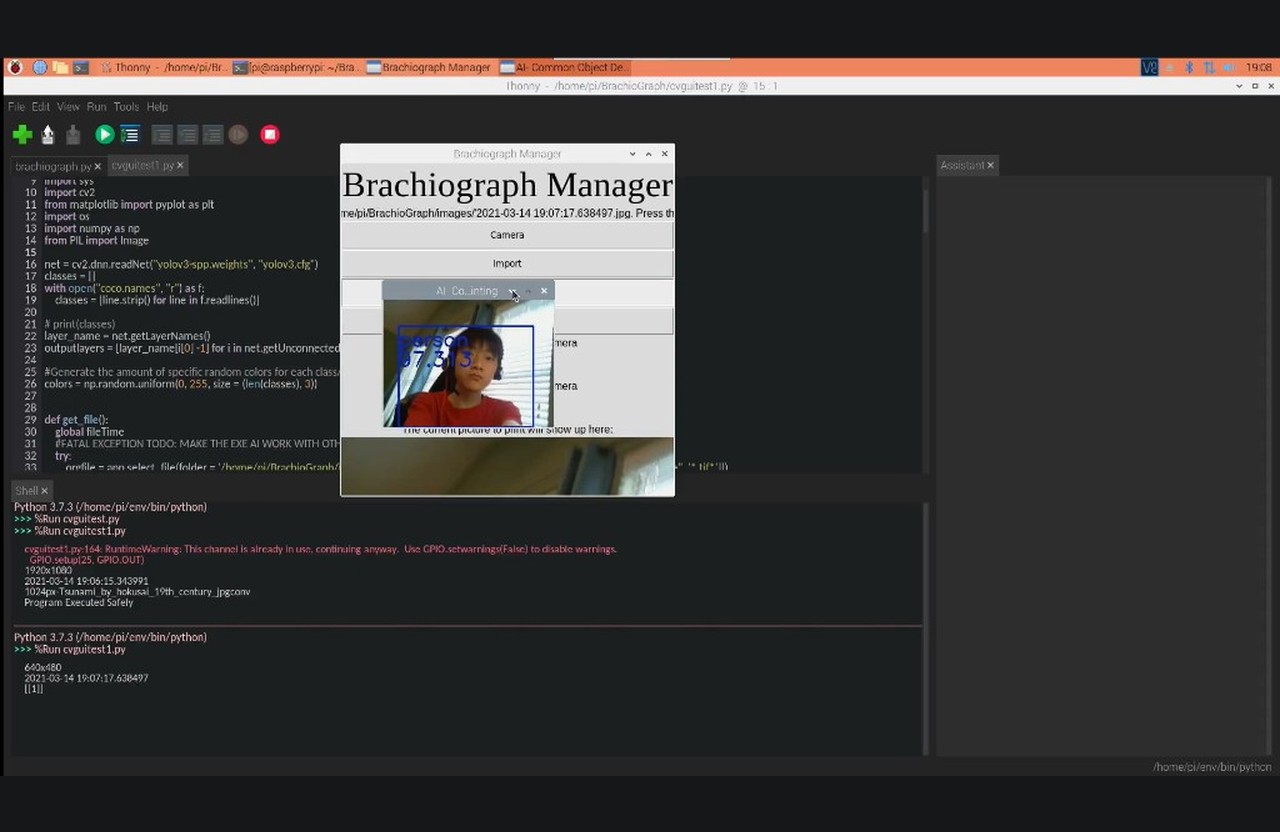Screen dimensions: 1280x832
Task: Click the image path label in Brachiograph Manager
Action: [x=507, y=213]
